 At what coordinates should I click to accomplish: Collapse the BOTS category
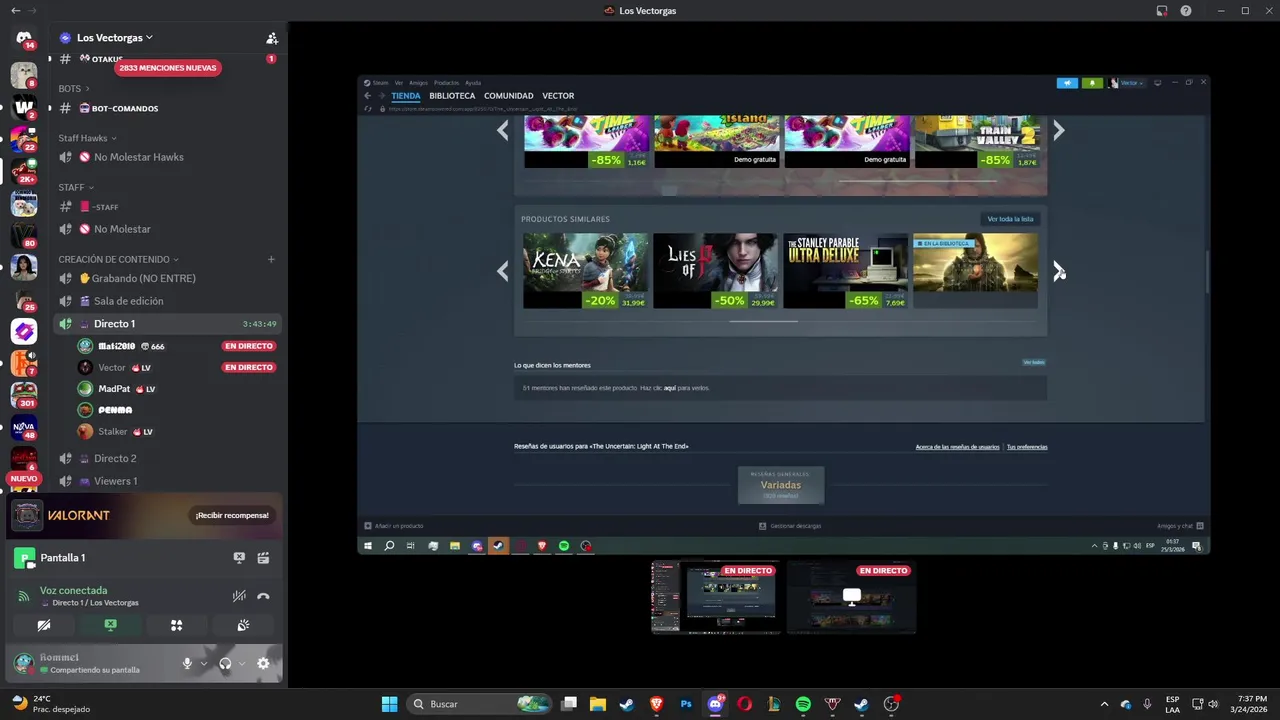(74, 89)
